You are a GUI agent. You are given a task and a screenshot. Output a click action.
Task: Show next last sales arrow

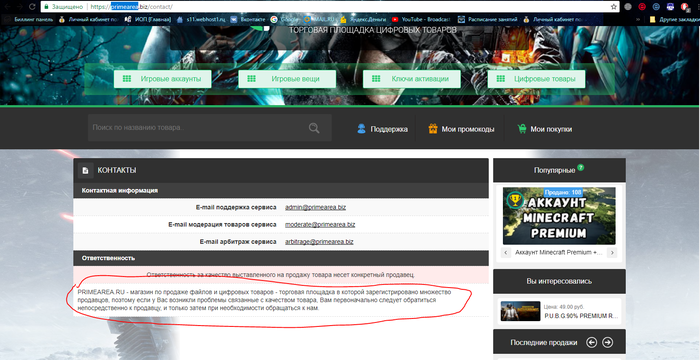[x=608, y=343]
